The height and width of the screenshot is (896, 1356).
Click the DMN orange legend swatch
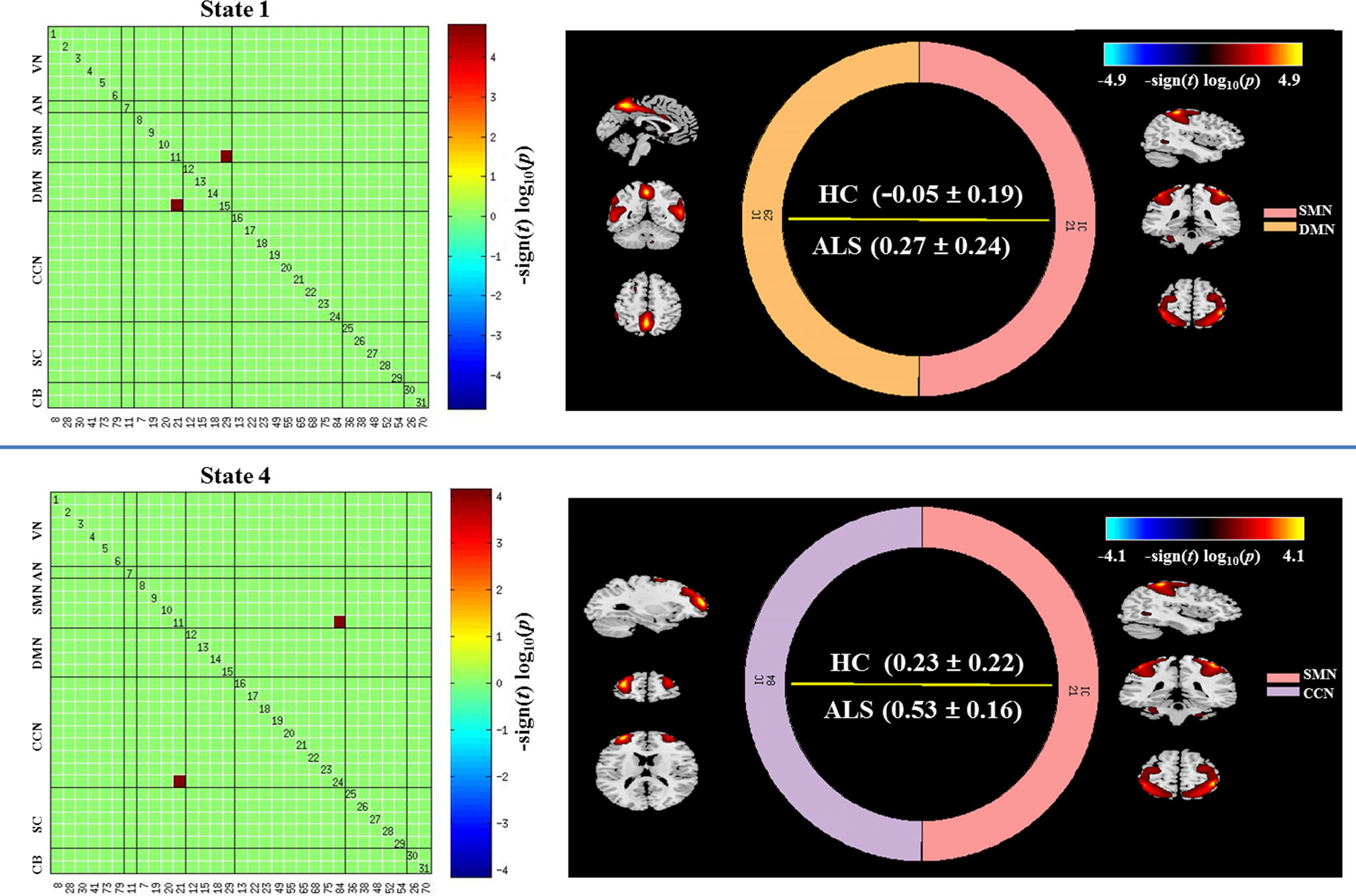[1279, 227]
